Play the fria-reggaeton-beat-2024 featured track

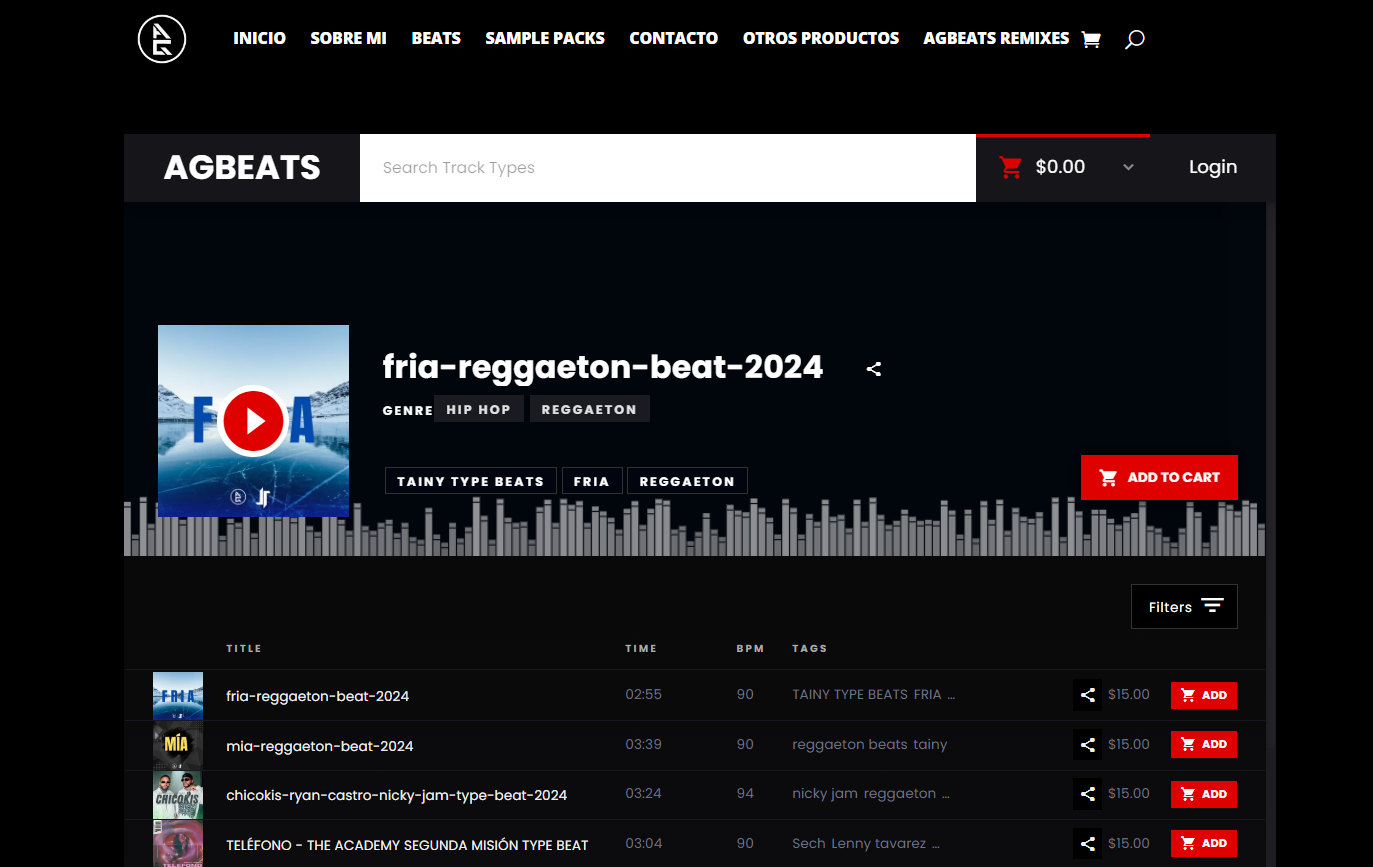coord(253,421)
